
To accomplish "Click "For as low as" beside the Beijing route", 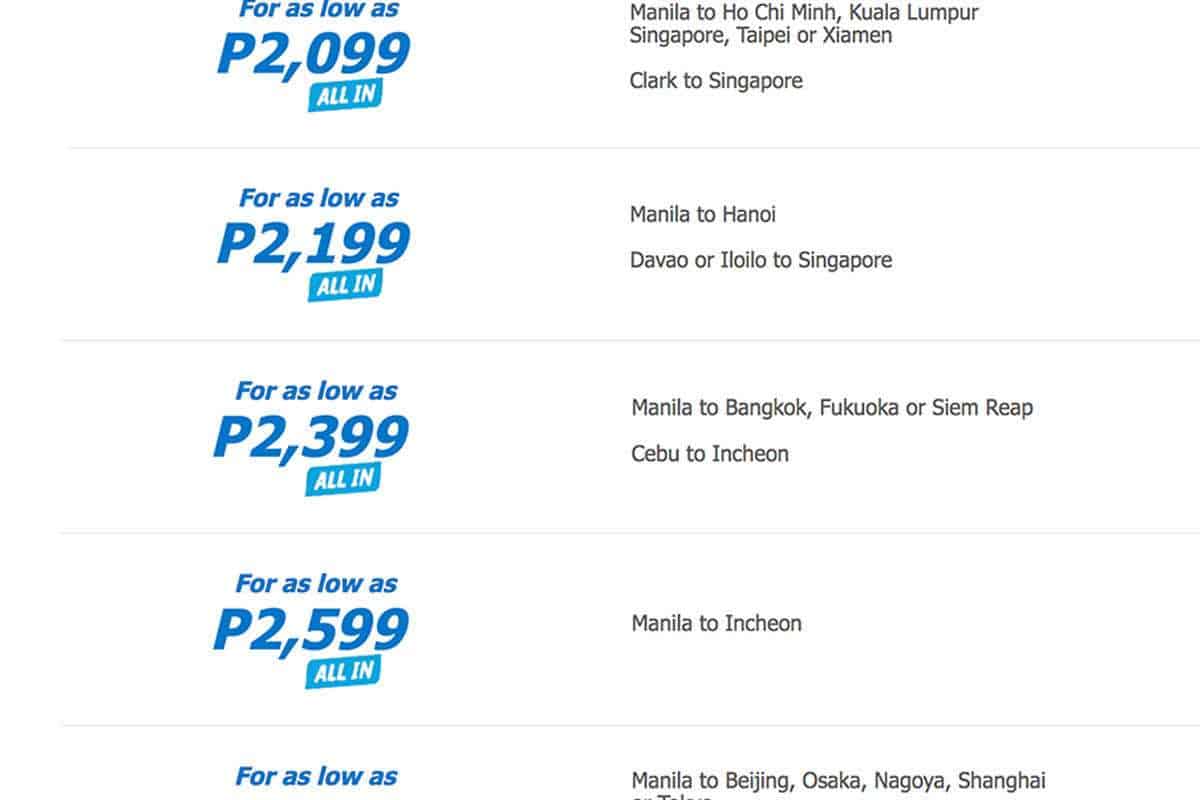I will [x=316, y=776].
